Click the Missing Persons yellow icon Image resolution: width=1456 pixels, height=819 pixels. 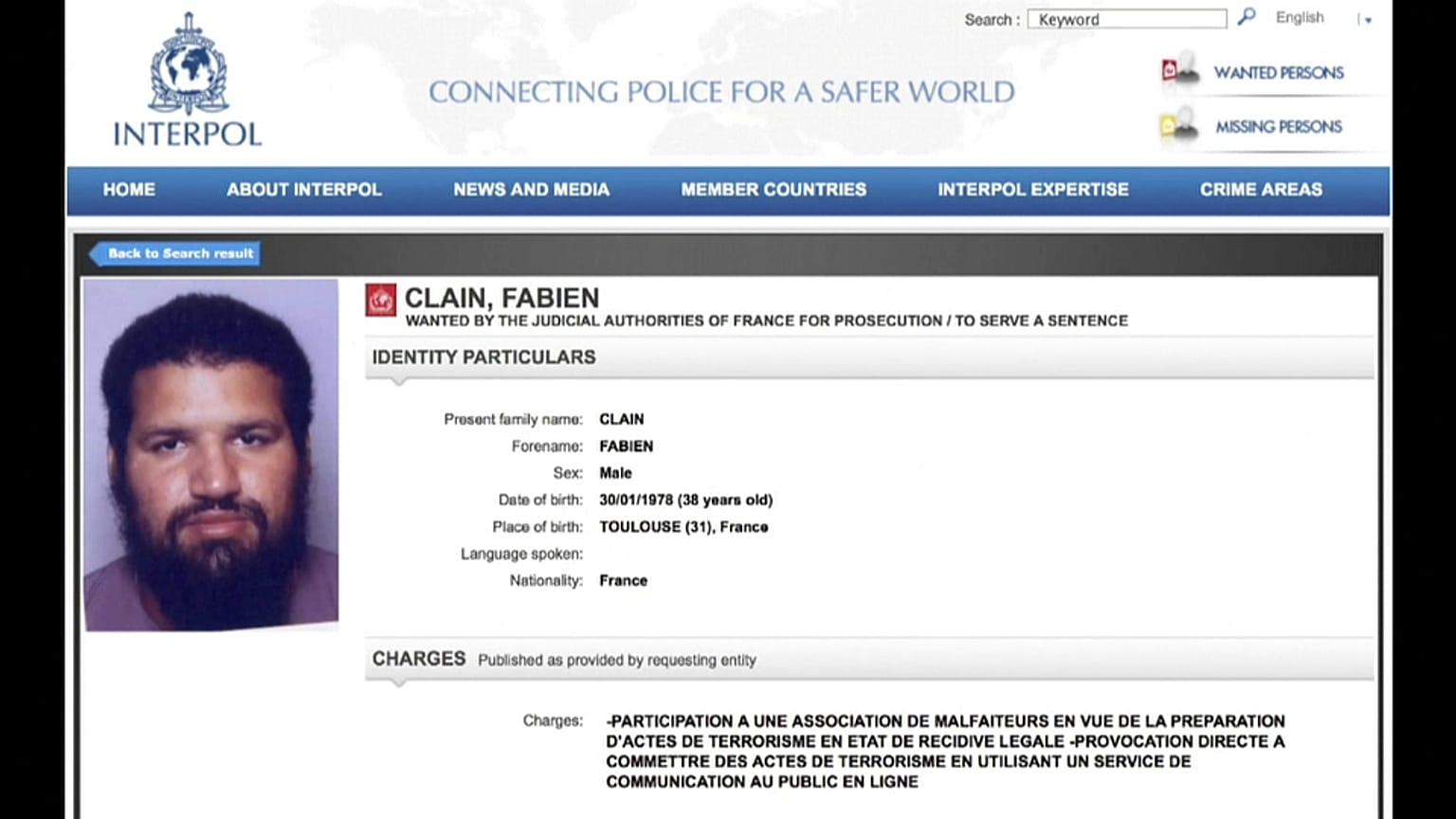click(1178, 125)
